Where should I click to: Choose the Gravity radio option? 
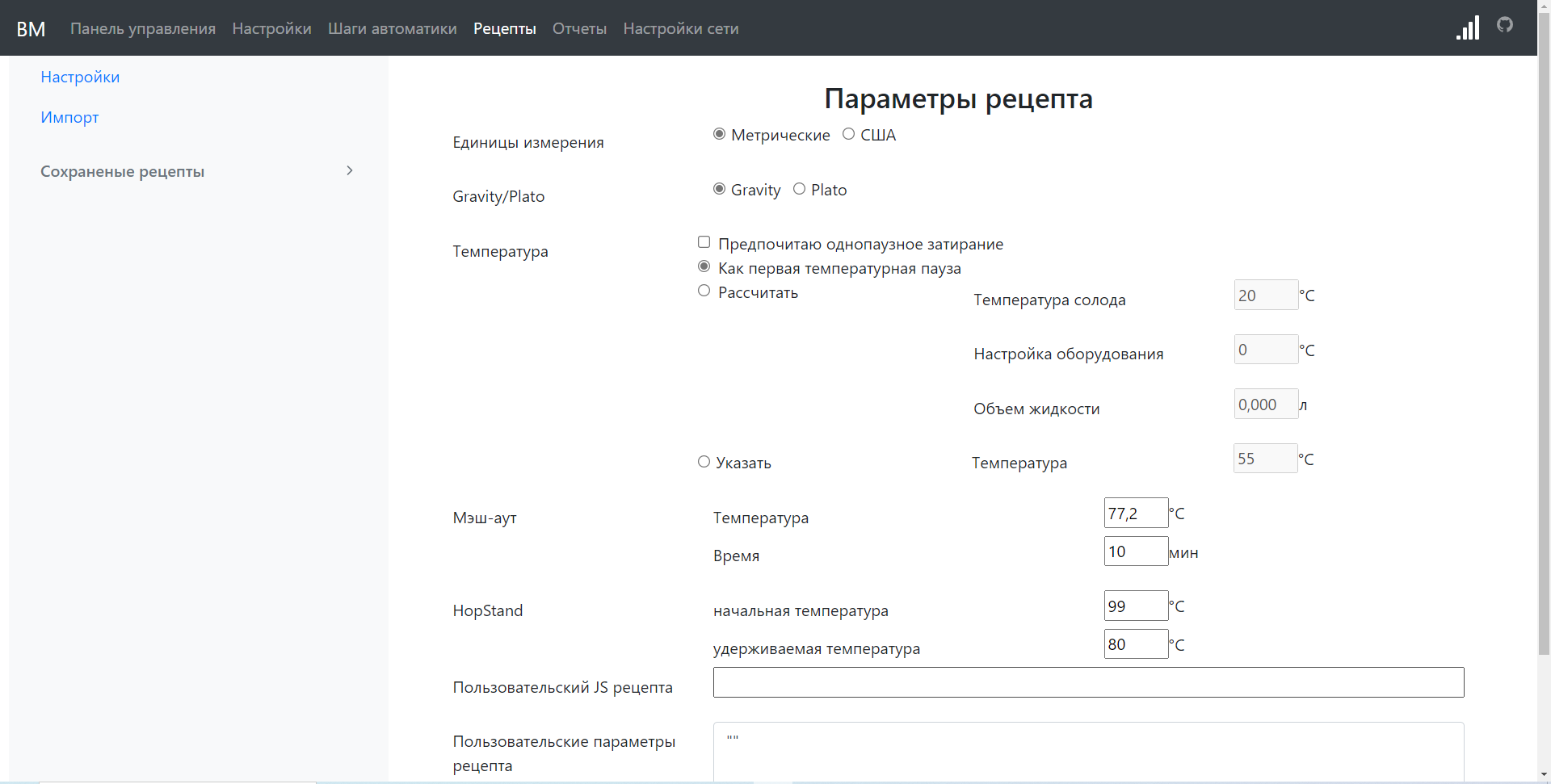719,189
